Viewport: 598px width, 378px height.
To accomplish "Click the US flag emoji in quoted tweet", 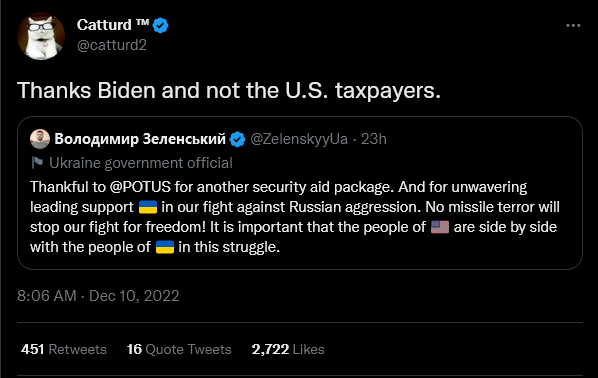I will 440,227.
